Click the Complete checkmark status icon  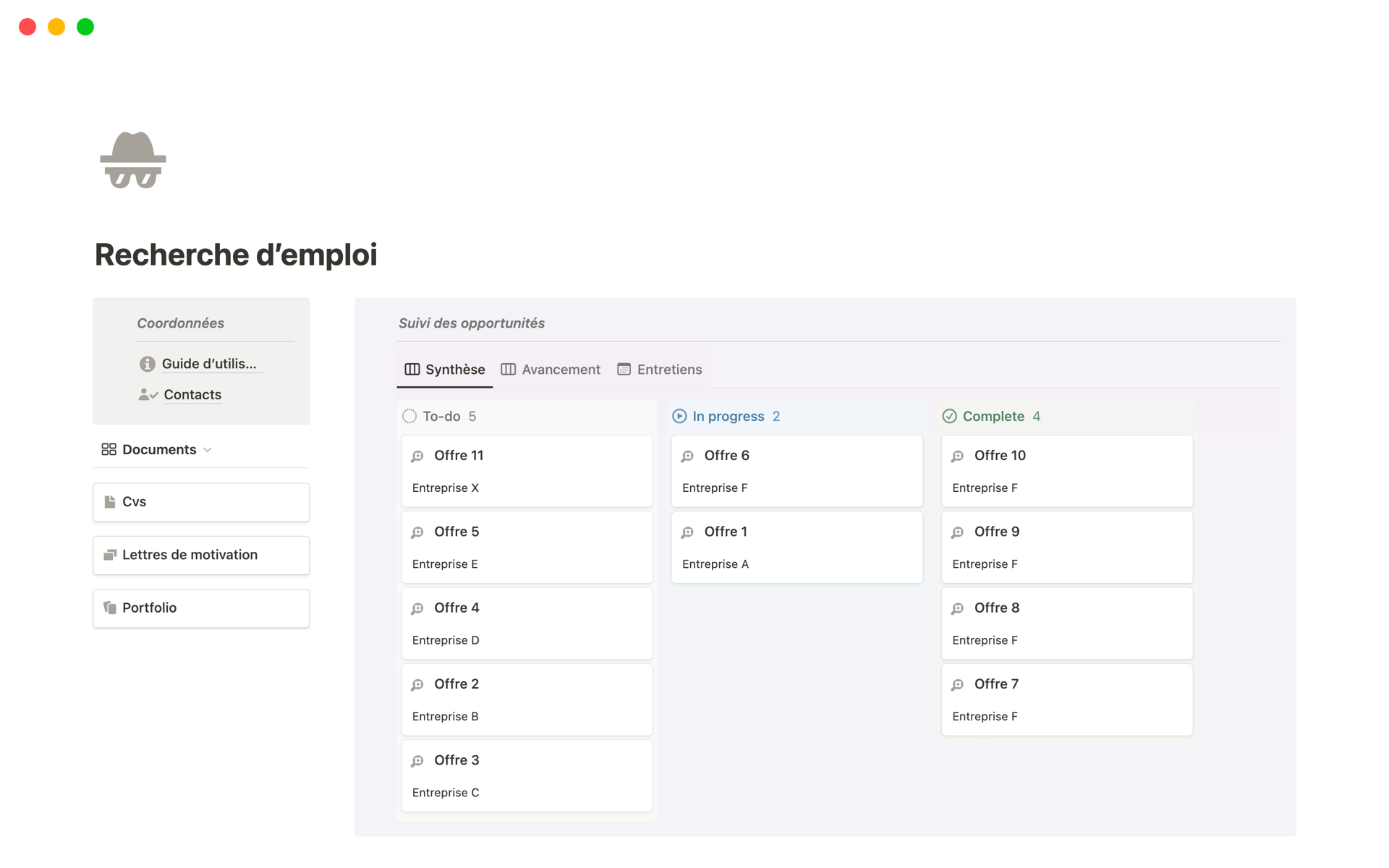(949, 417)
